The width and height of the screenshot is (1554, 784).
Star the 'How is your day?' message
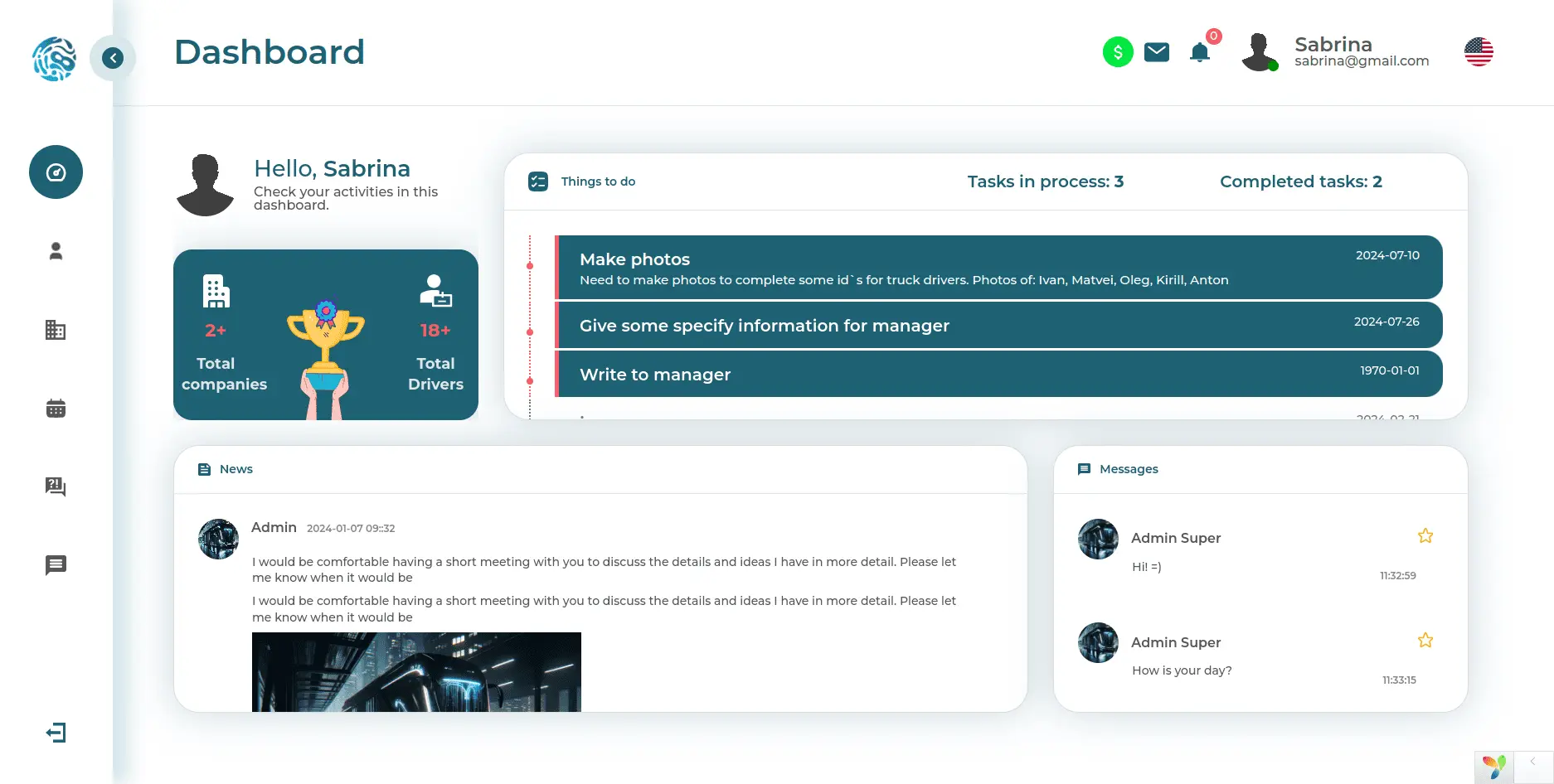click(1425, 641)
